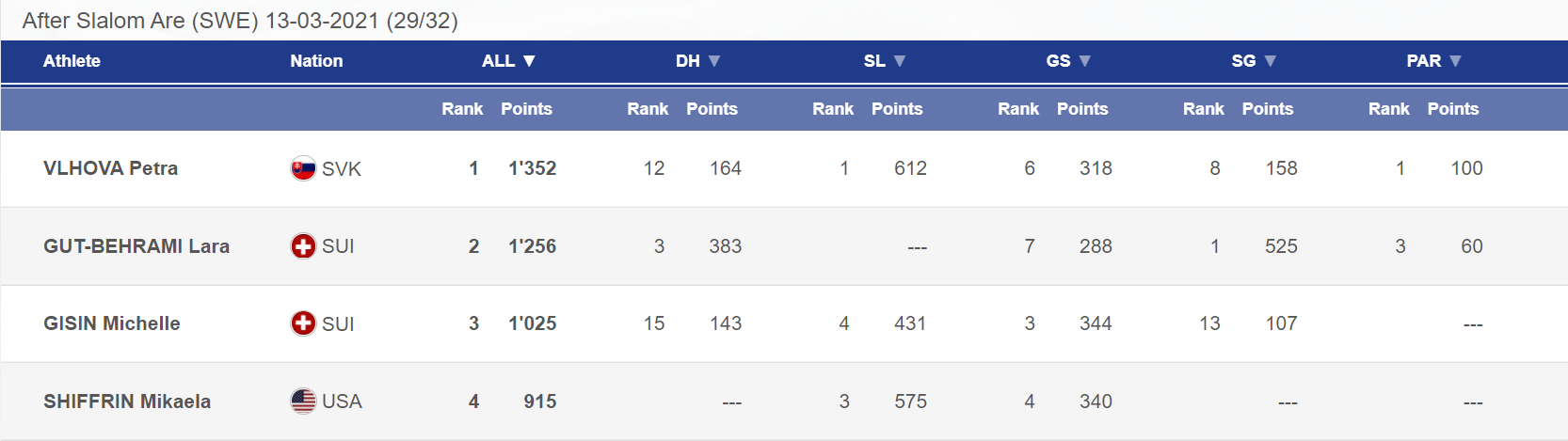Open VLHOVA Petra athlete profile
The width and height of the screenshot is (1568, 441).
[111, 168]
